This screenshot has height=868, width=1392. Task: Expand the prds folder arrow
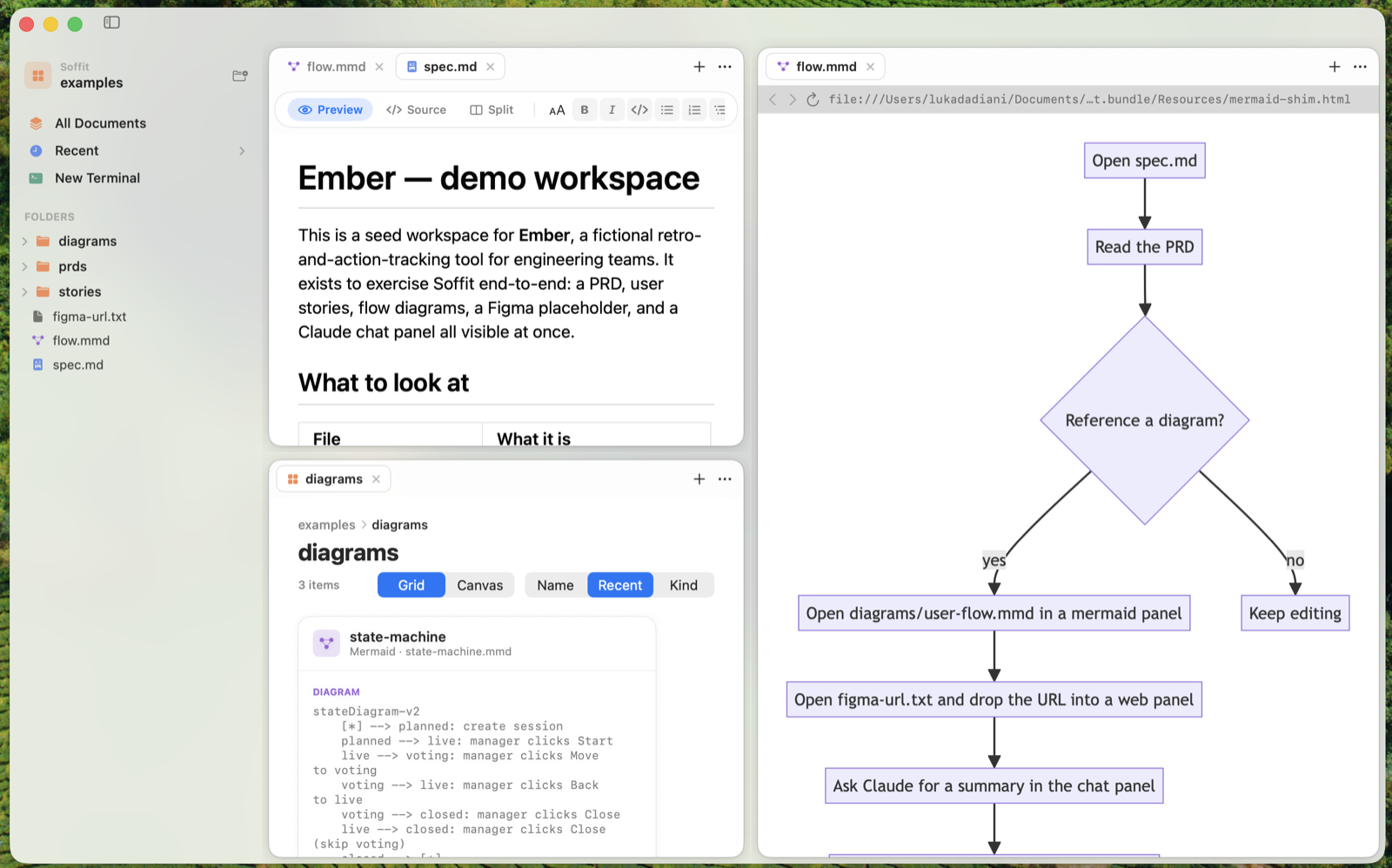click(24, 266)
